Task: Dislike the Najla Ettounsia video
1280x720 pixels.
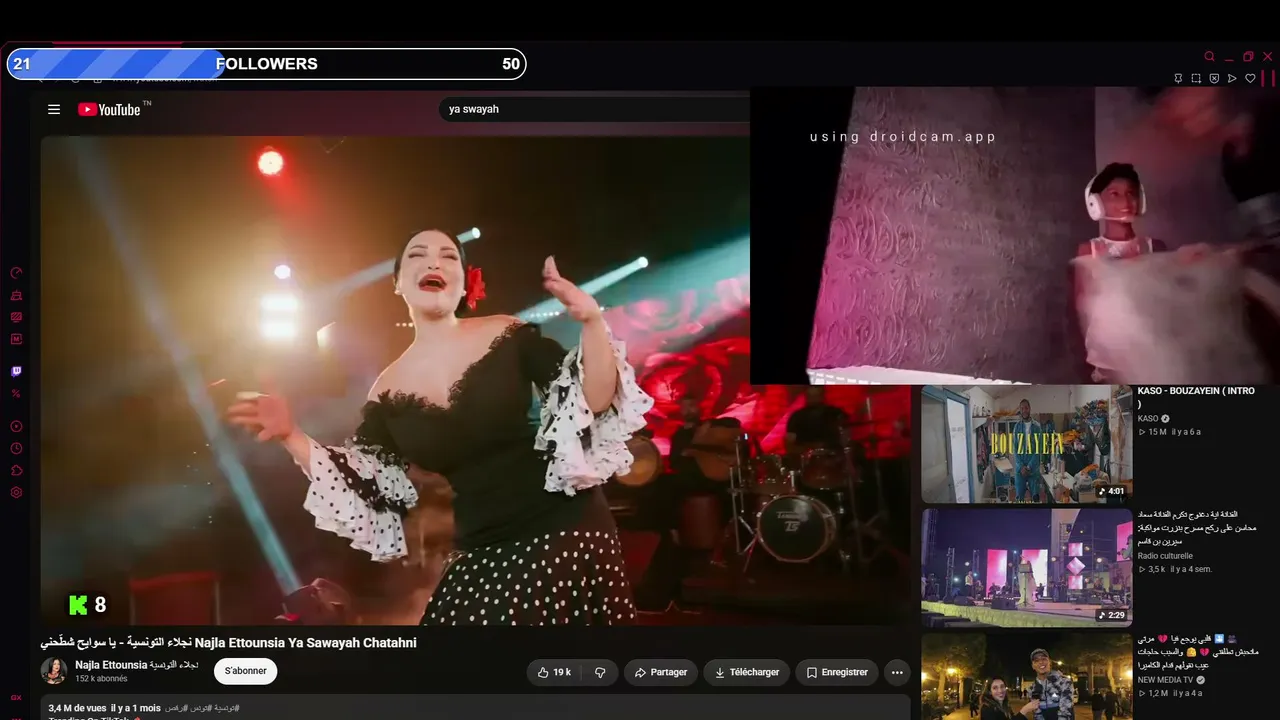Action: coord(600,673)
